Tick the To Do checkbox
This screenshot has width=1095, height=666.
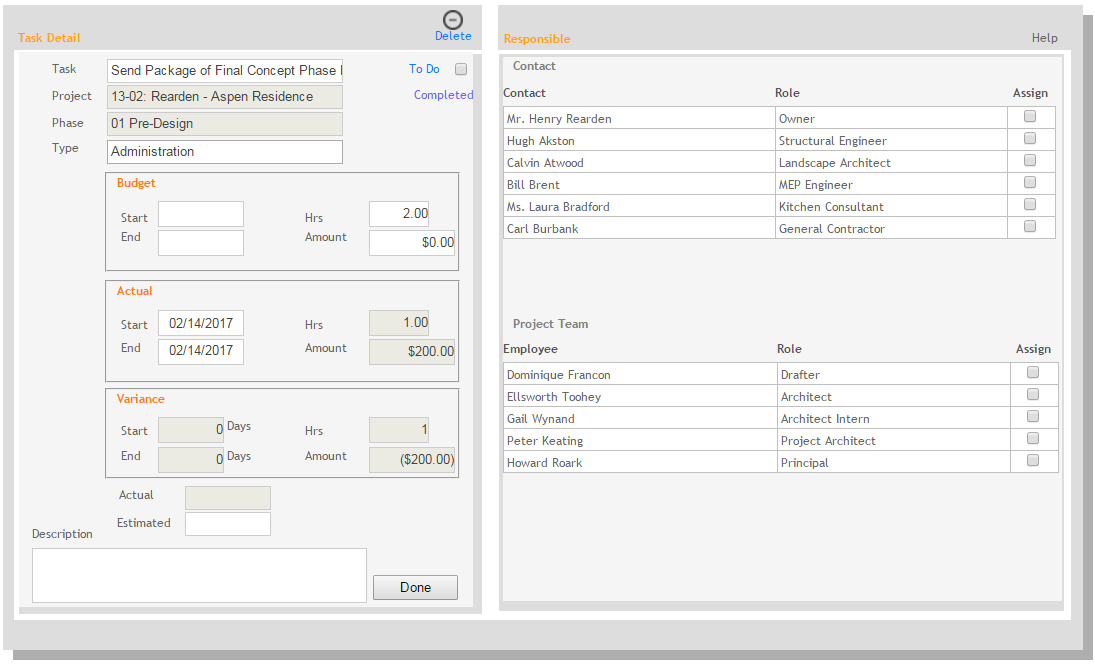coord(461,69)
